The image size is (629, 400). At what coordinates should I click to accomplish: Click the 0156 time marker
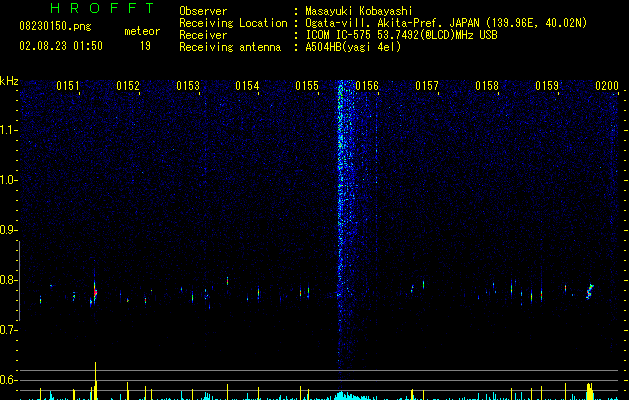(x=367, y=86)
